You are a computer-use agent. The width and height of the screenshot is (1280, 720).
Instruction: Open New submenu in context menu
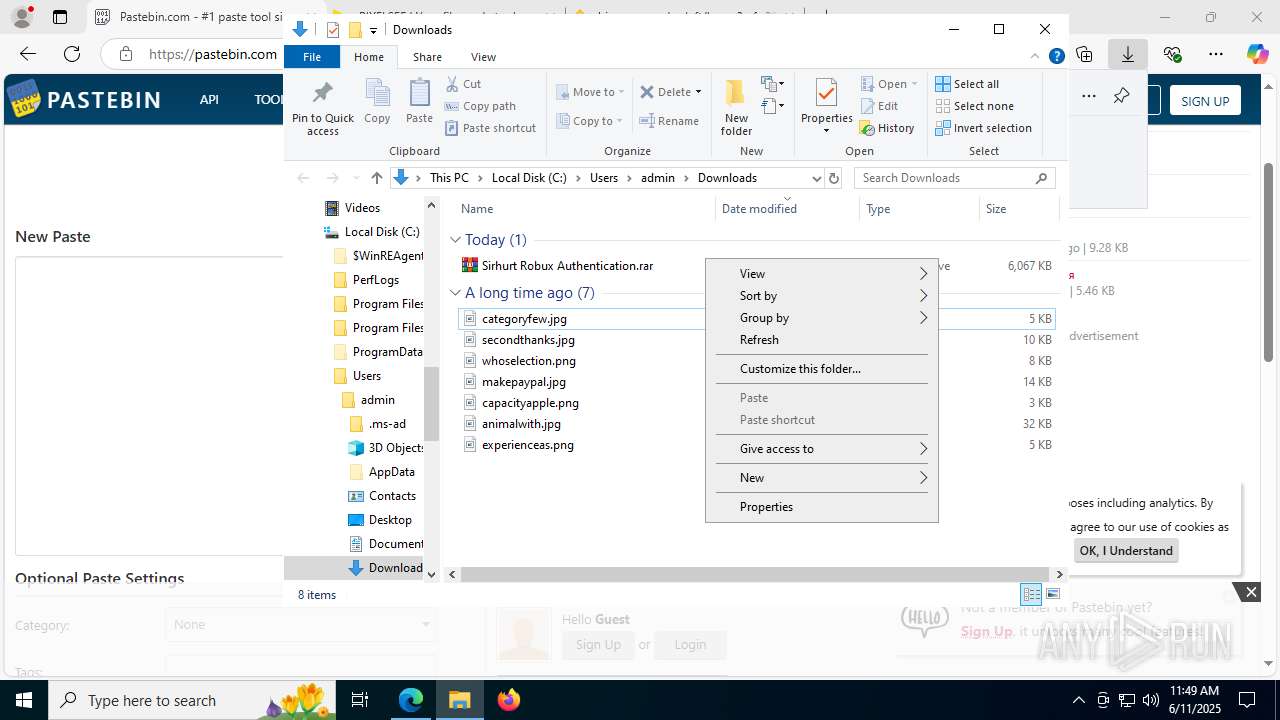(822, 478)
